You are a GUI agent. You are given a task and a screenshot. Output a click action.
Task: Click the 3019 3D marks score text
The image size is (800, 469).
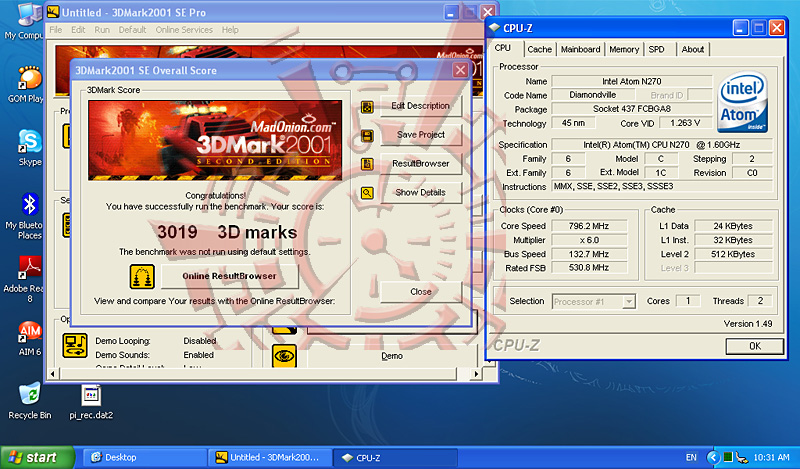227,232
